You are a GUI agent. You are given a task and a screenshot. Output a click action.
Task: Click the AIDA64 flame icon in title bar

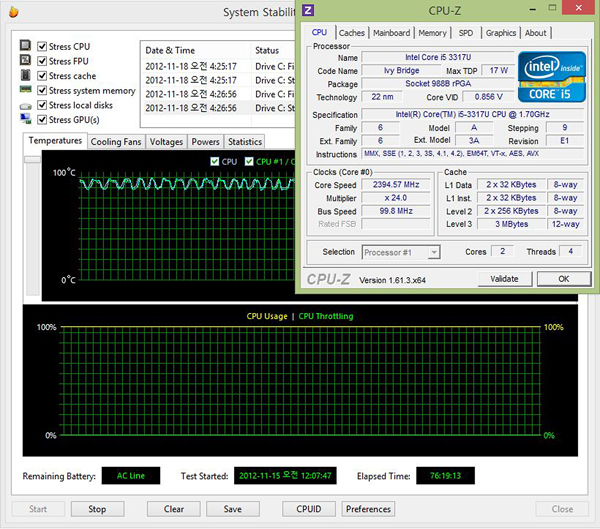pos(13,12)
